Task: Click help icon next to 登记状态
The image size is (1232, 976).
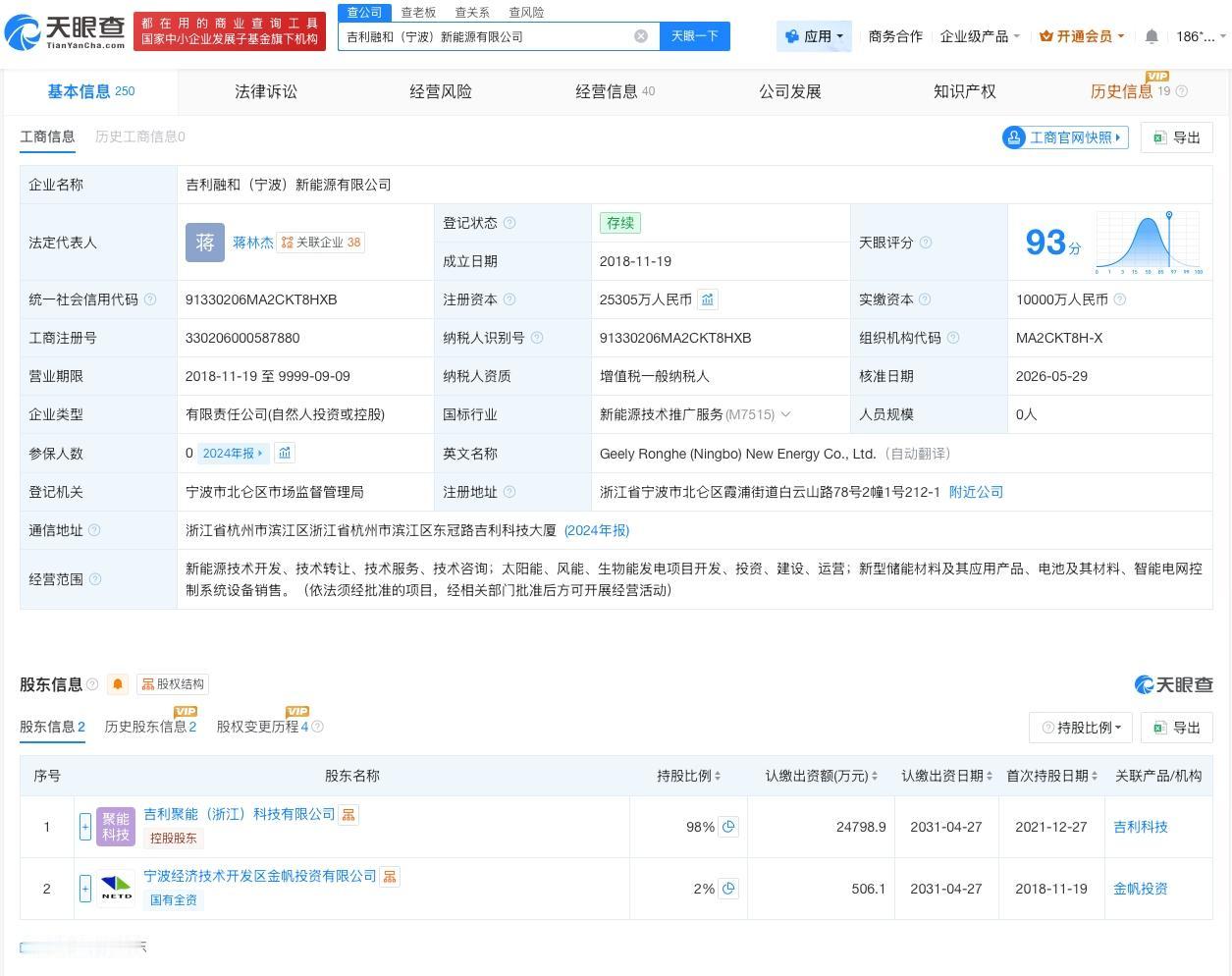Action: point(509,223)
